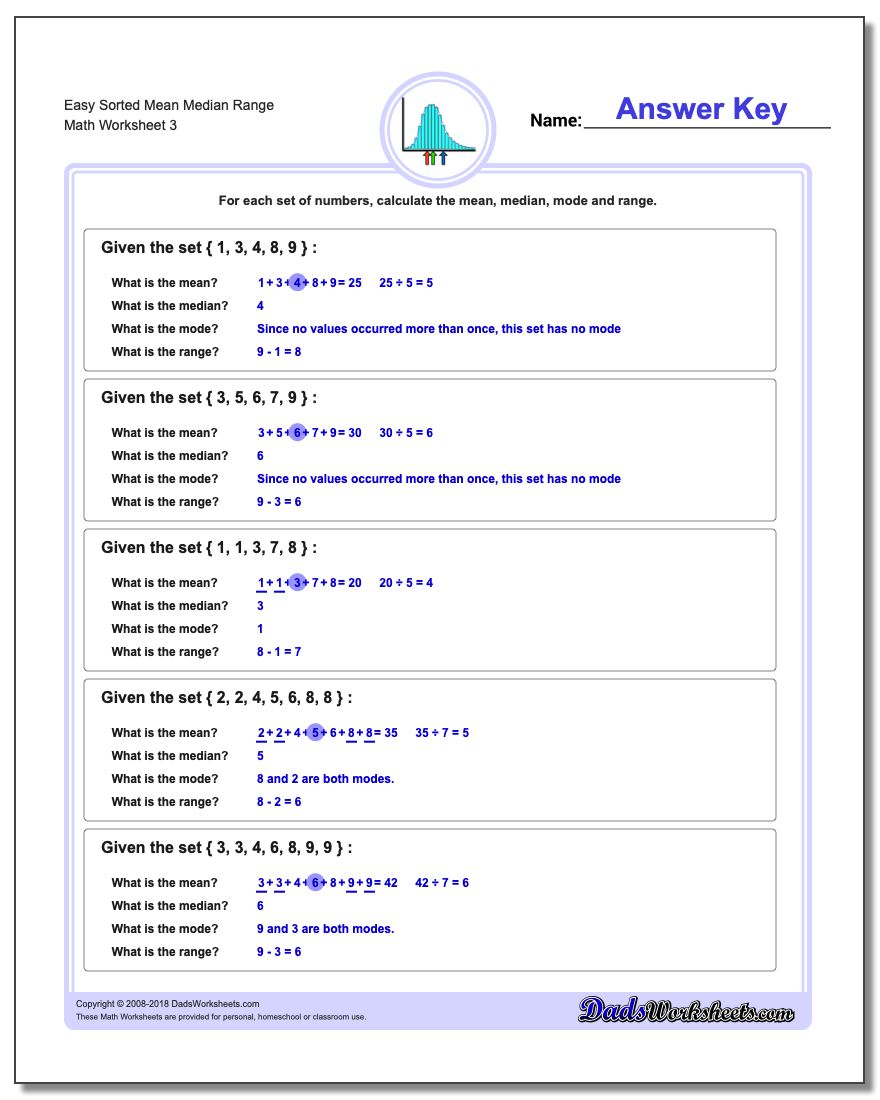Image resolution: width=880 pixels, height=1100 pixels.
Task: Click 'What is the range?' for set { 2, 2, 4, 5, 6, 8, 8 }
Action: click(165, 803)
